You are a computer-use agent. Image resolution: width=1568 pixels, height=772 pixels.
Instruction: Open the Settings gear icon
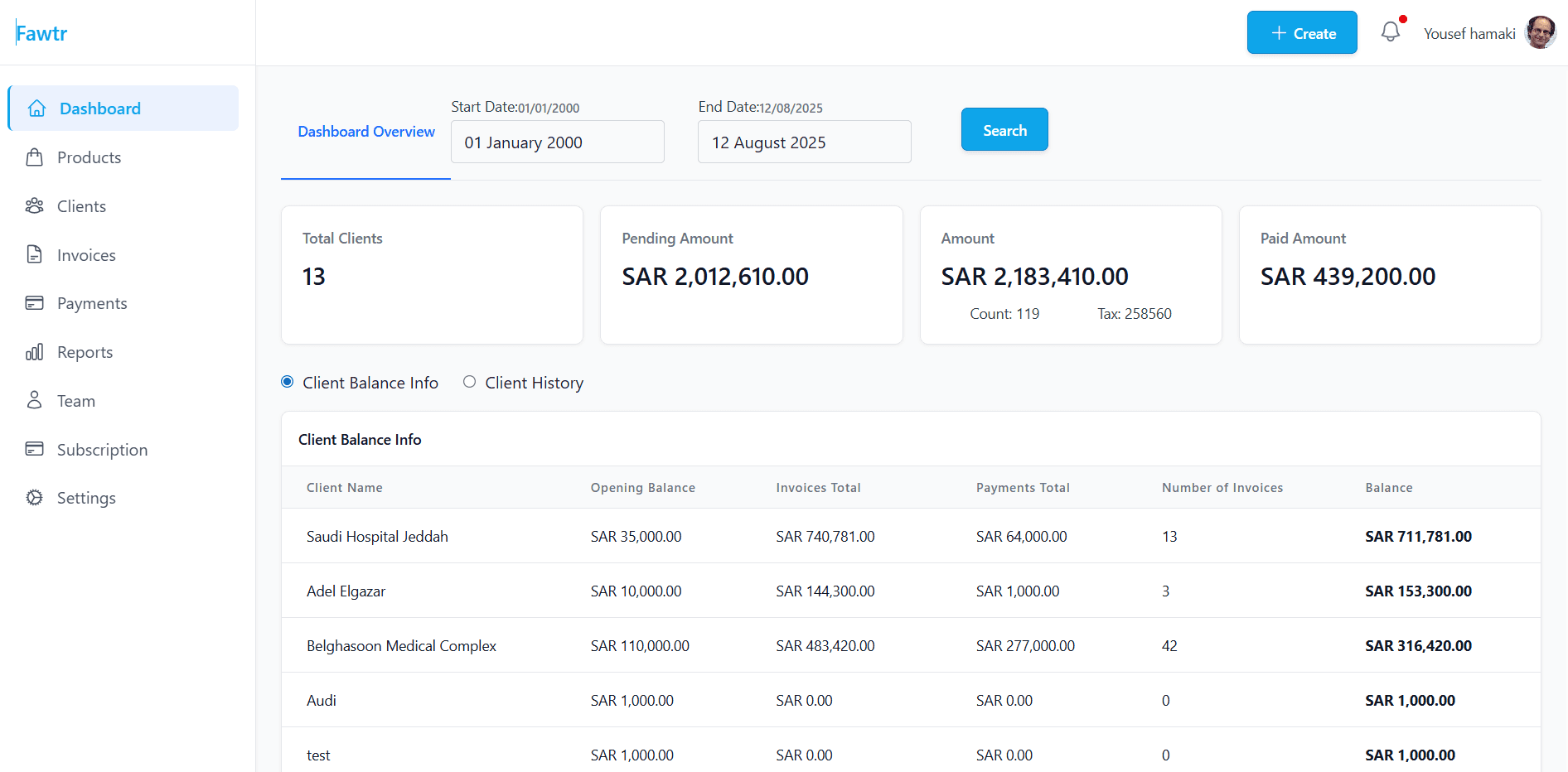point(35,497)
